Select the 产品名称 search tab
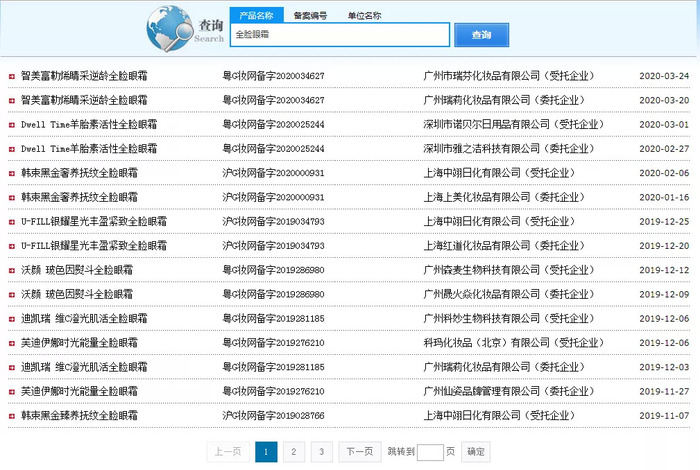Viewport: 700px width, 470px height. click(256, 15)
